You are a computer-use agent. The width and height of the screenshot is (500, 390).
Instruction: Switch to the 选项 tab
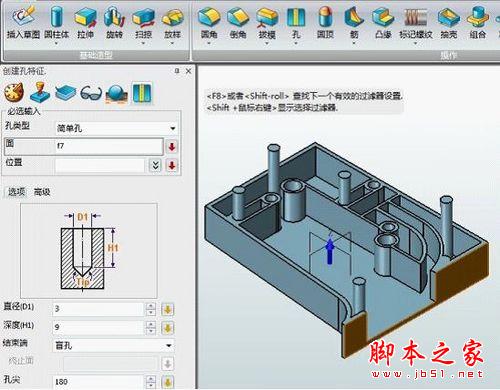click(16, 192)
